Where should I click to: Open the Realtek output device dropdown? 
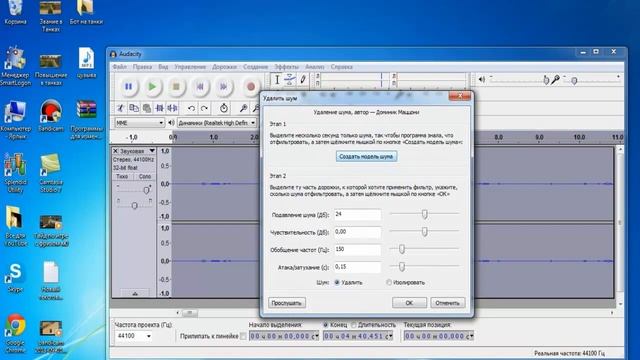217,123
